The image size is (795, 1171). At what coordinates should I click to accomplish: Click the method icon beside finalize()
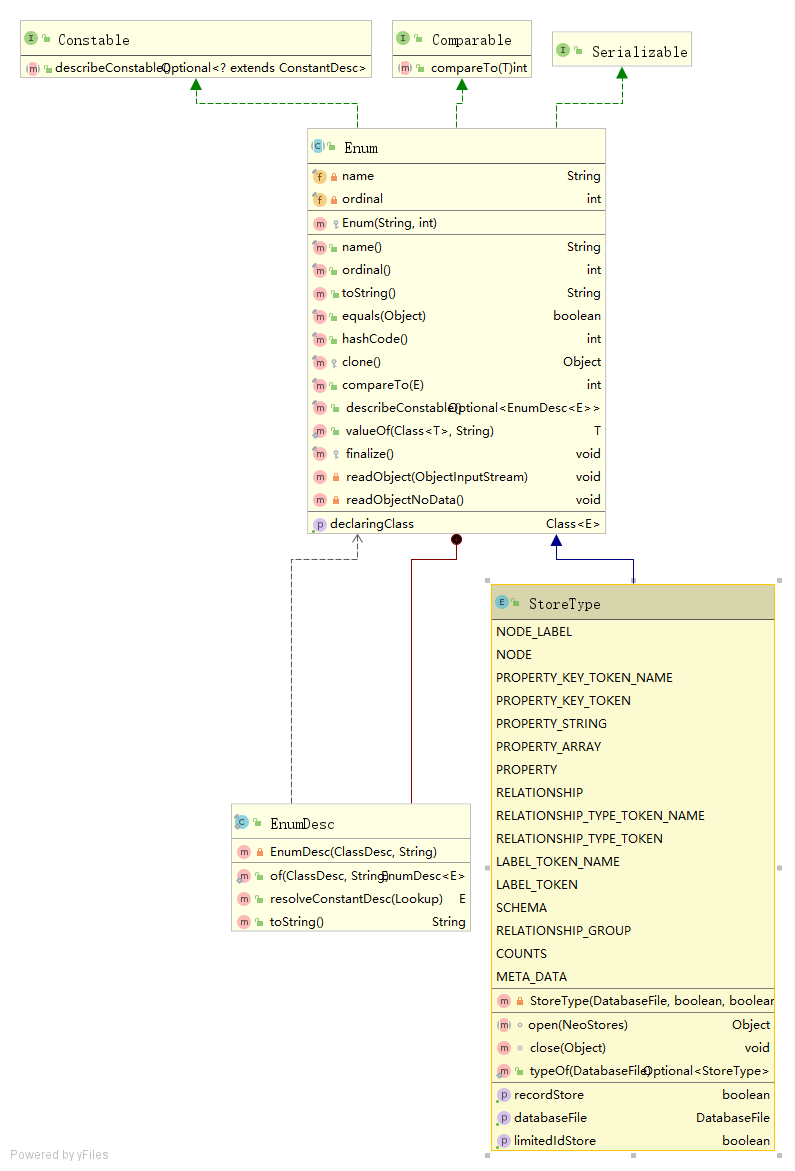pos(320,454)
